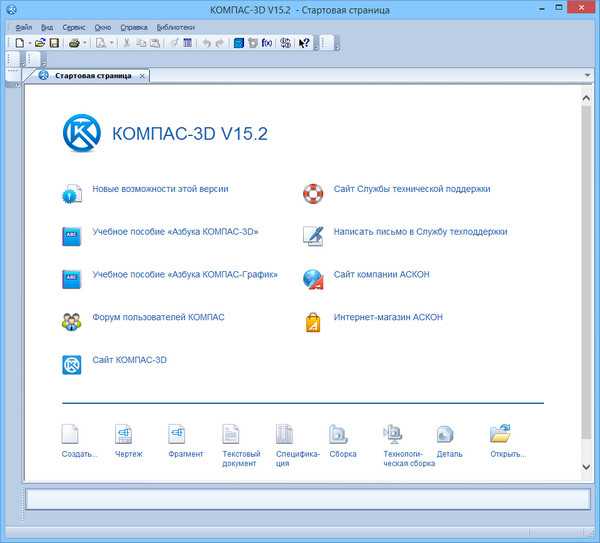Screen dimensions: 600x543
Task: Click the Сборка (assembly) icon
Action: click(338, 434)
